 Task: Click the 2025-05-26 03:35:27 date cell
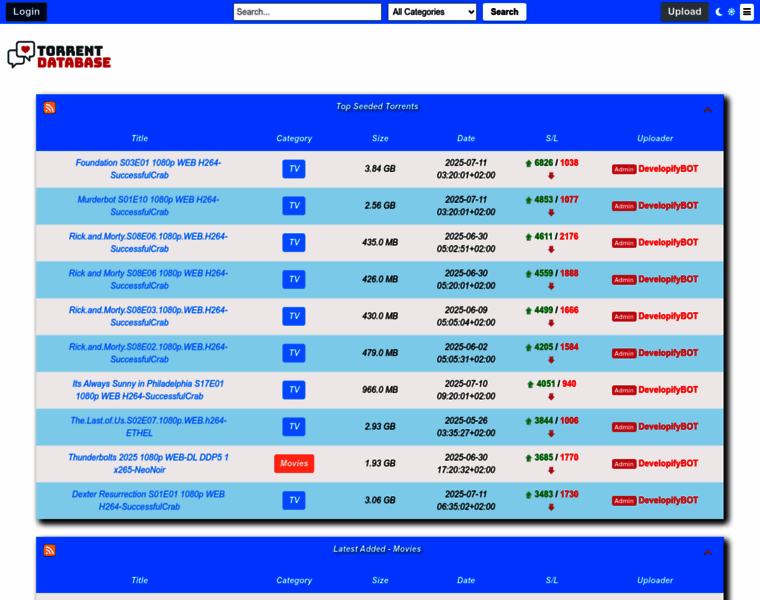(x=466, y=426)
